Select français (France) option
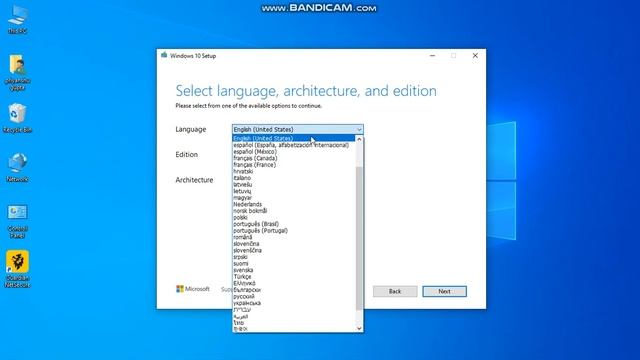The height and width of the screenshot is (360, 640). [x=294, y=164]
